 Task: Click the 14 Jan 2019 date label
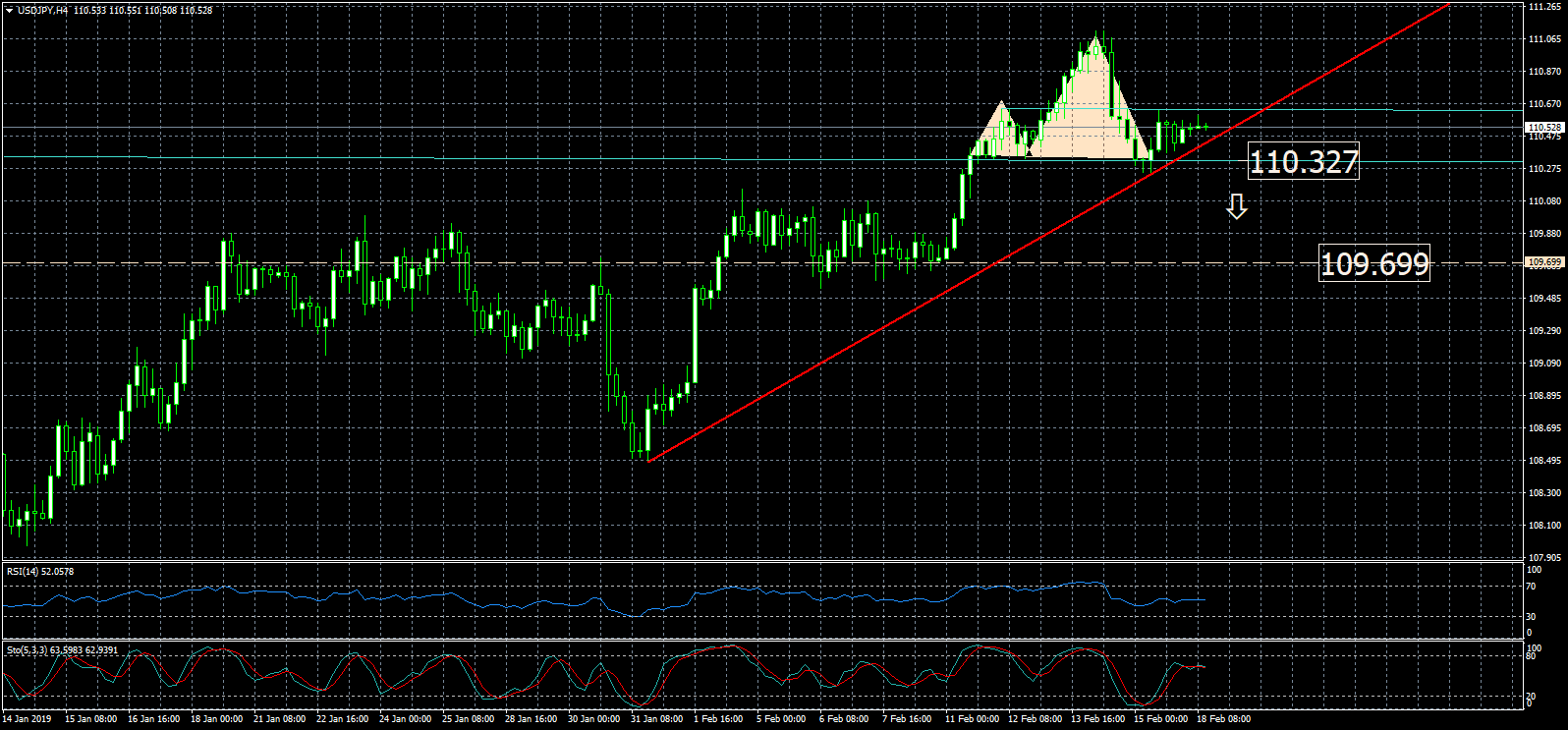click(28, 719)
